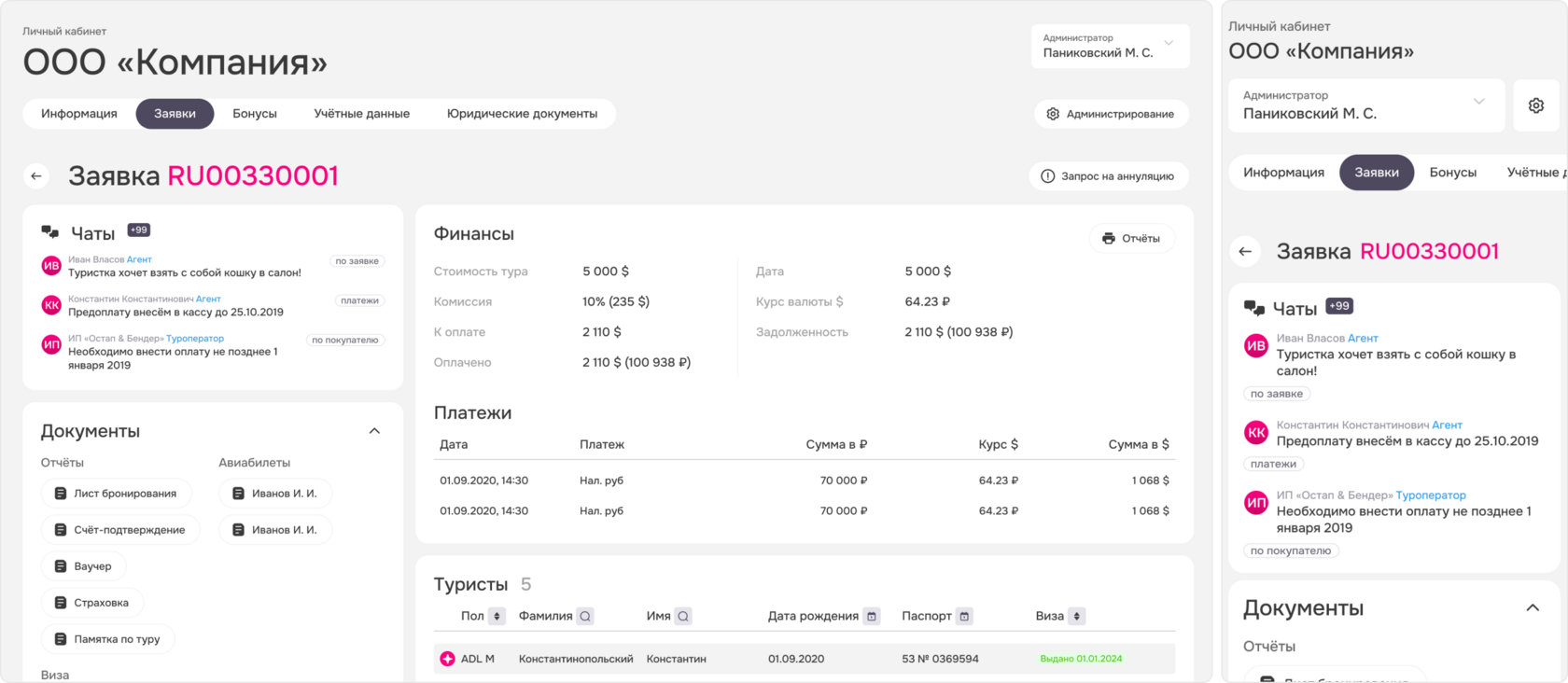
Task: Collapse the Документы section in the wide layout
Action: coord(374,431)
